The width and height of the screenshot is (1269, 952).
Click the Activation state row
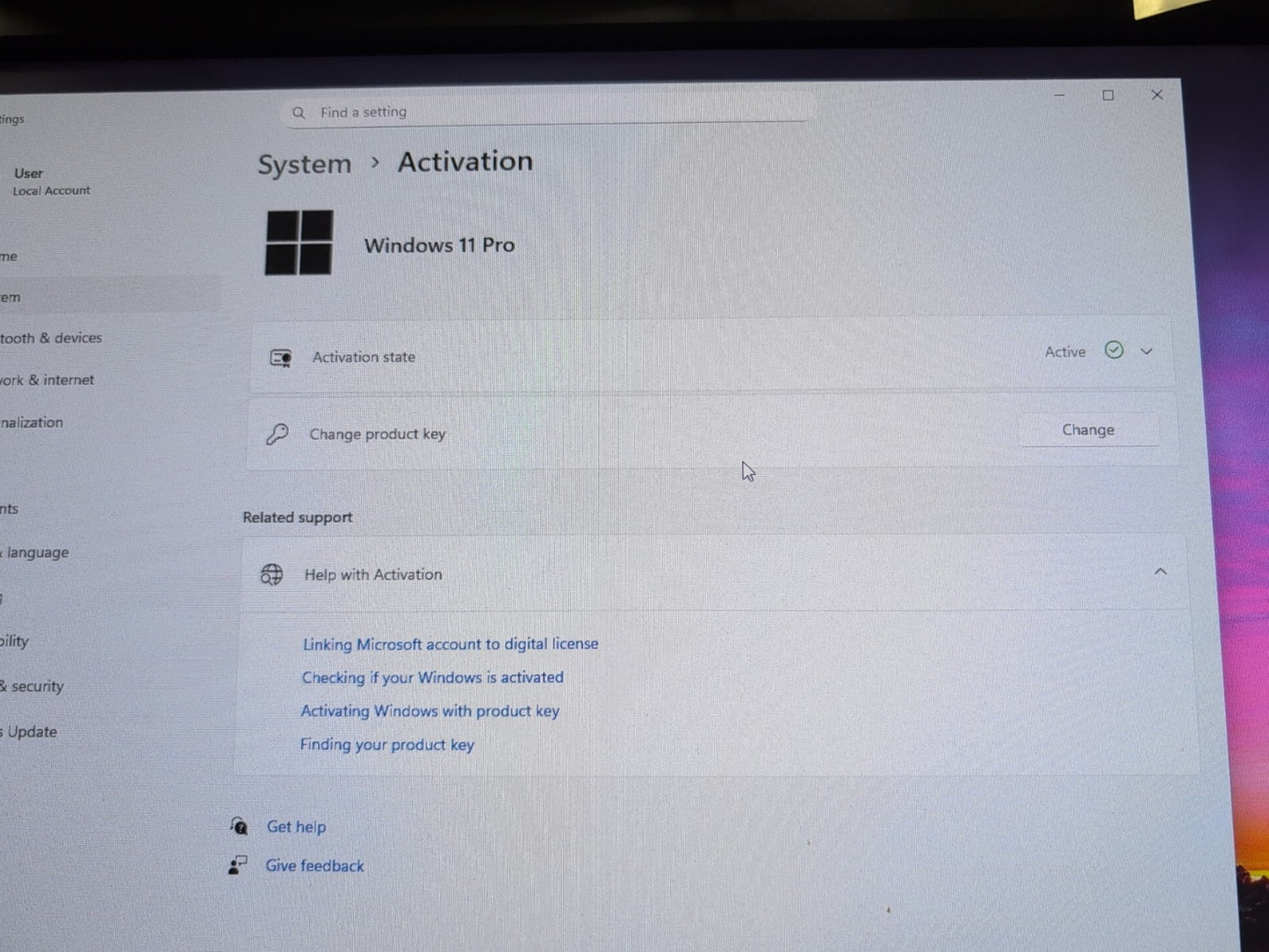[711, 355]
